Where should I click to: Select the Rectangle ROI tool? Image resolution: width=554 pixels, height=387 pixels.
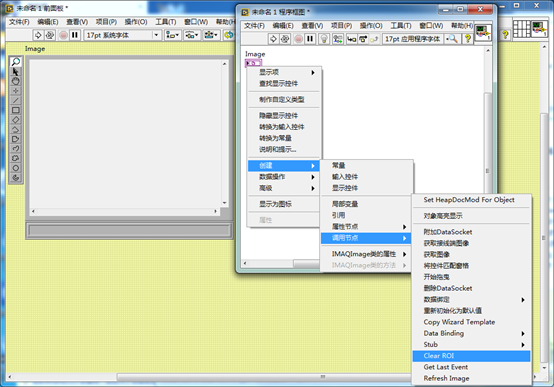(16, 110)
